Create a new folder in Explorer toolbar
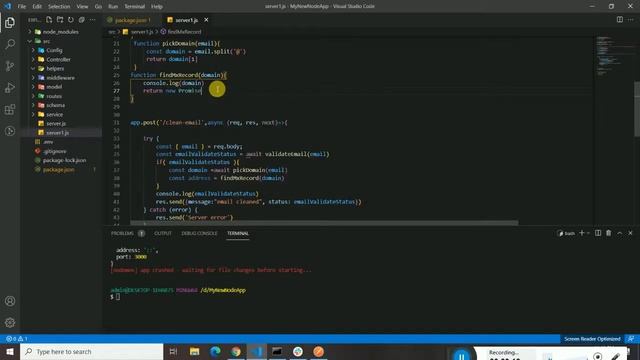Screen dimensions: 640x360 click(60, 20)
